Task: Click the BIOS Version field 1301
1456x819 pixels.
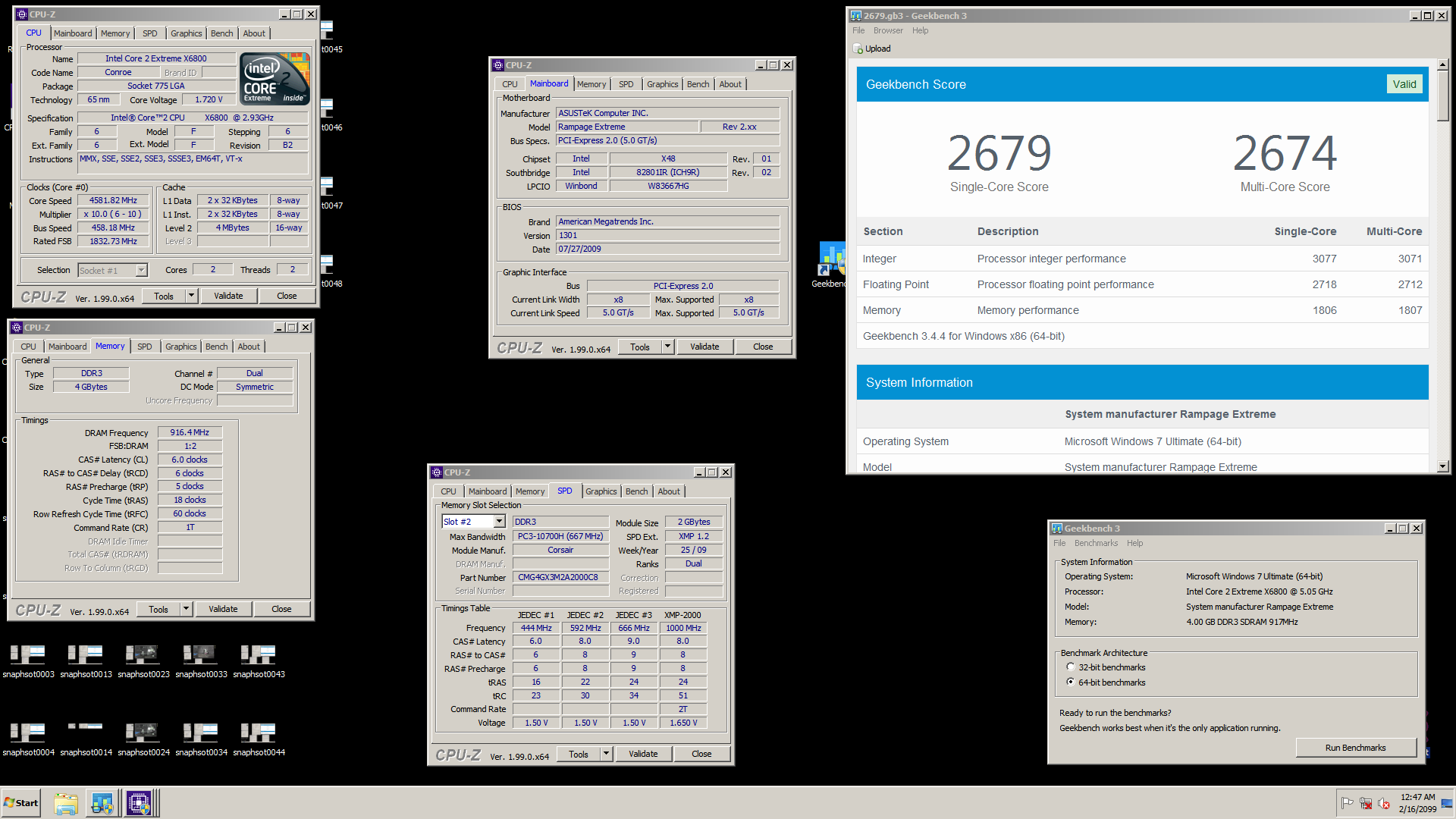Action: click(667, 235)
